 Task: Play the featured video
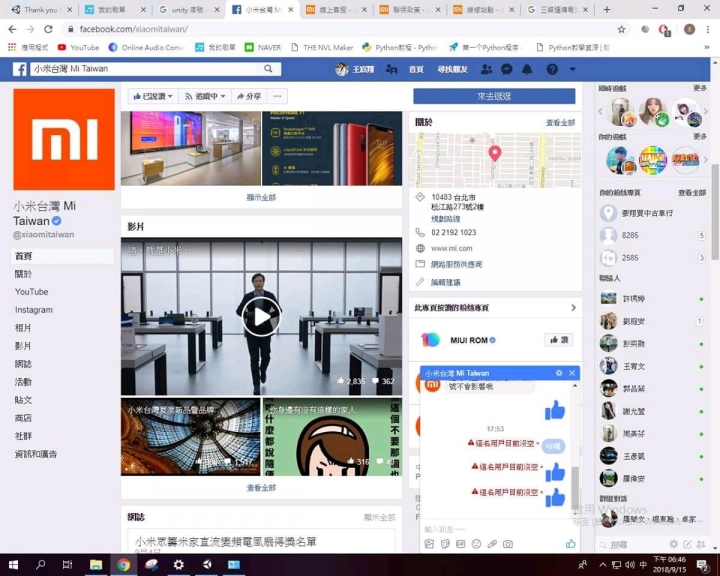(x=261, y=316)
